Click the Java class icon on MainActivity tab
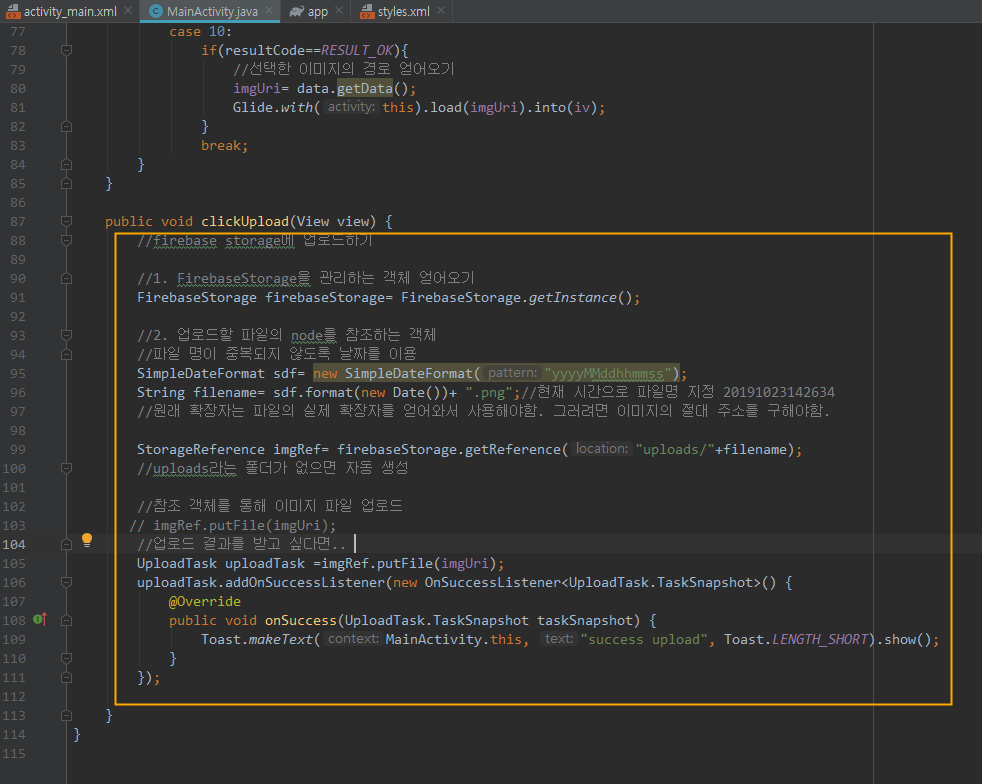 pos(156,11)
